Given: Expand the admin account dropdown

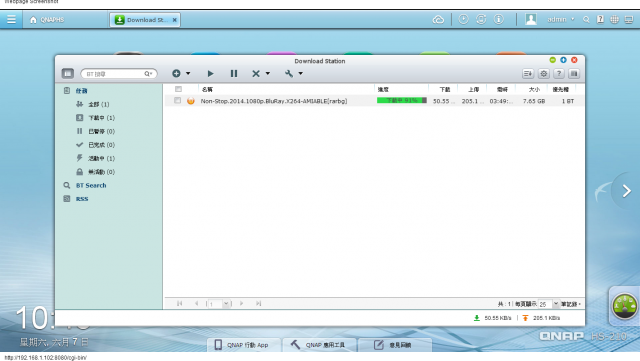Looking at the screenshot, I should click(x=561, y=19).
